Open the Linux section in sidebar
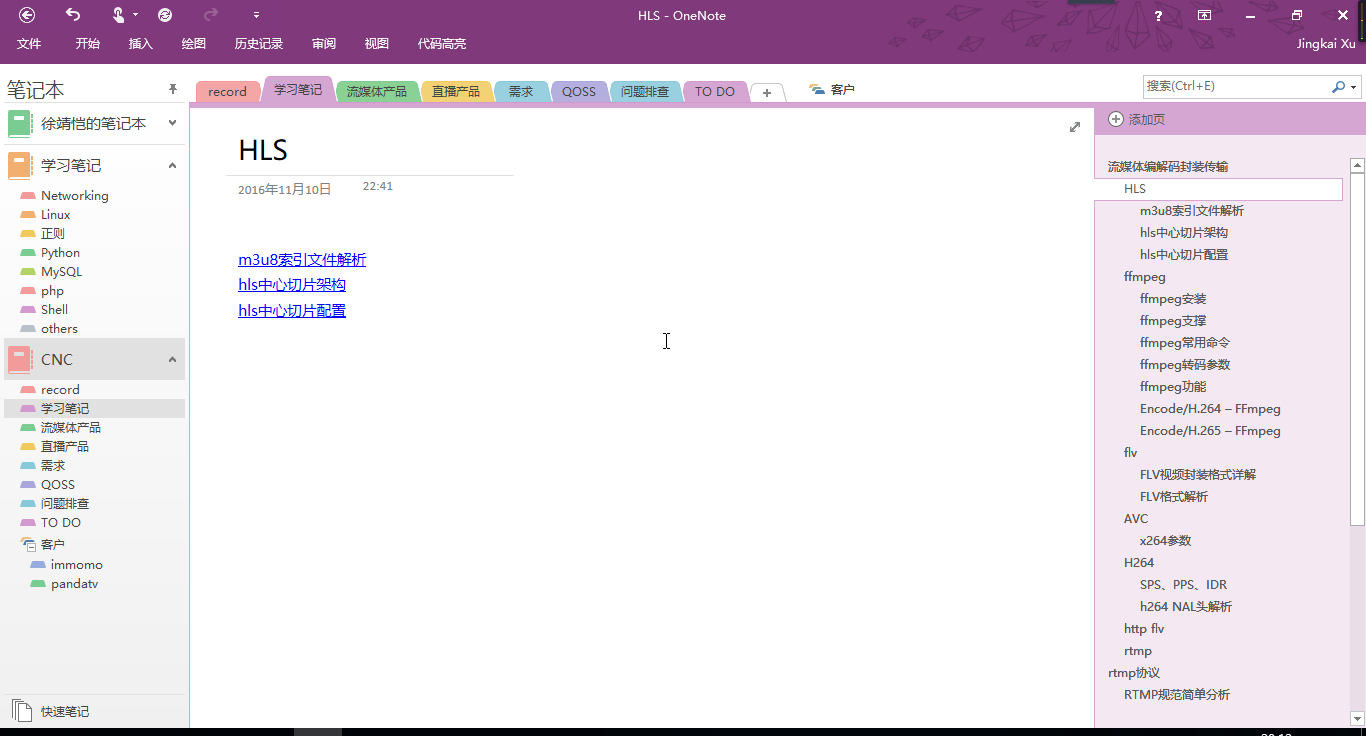Viewport: 1366px width, 736px height. (55, 215)
